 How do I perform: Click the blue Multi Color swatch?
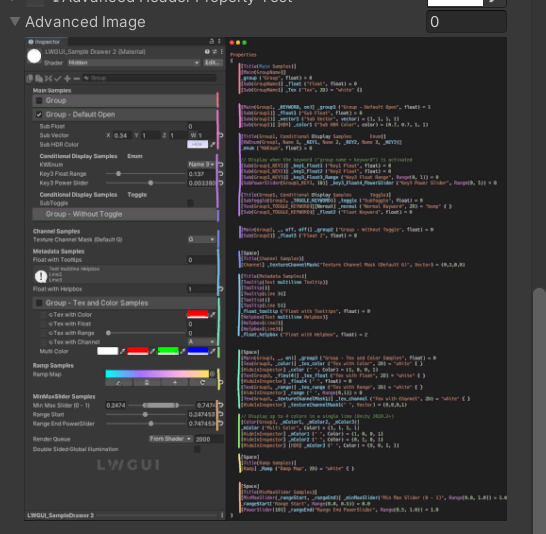tap(198, 351)
